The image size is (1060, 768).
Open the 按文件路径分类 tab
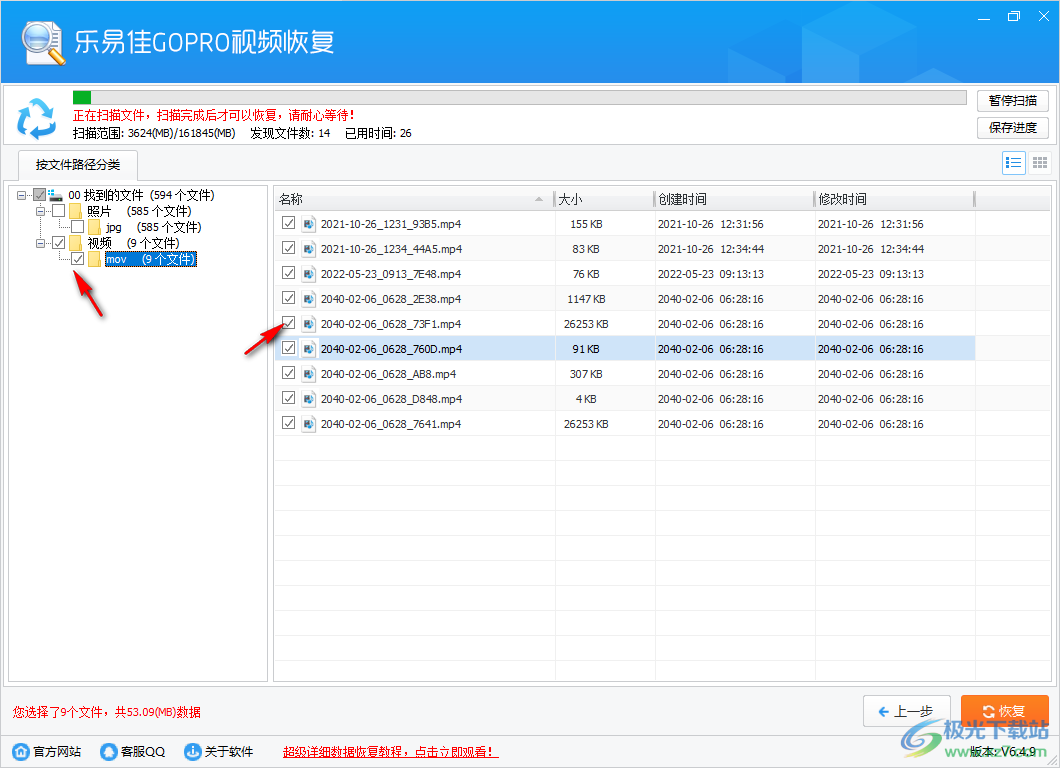[78, 165]
